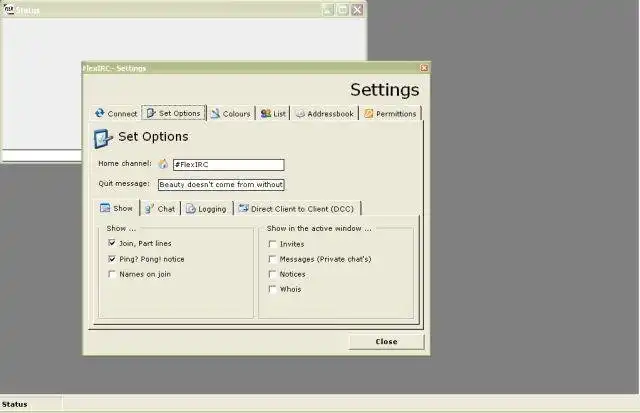Click the Permittions tab icon

pos(369,113)
